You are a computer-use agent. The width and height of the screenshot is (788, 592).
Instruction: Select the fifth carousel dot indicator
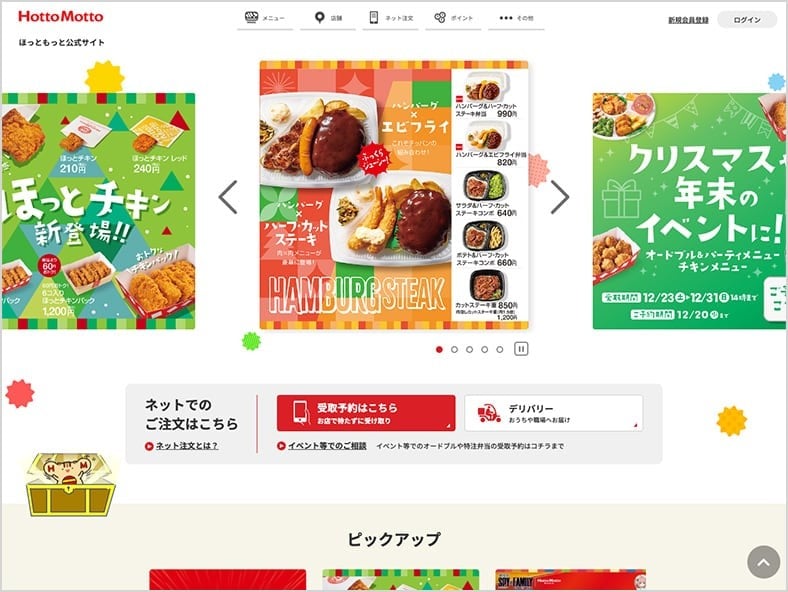500,349
